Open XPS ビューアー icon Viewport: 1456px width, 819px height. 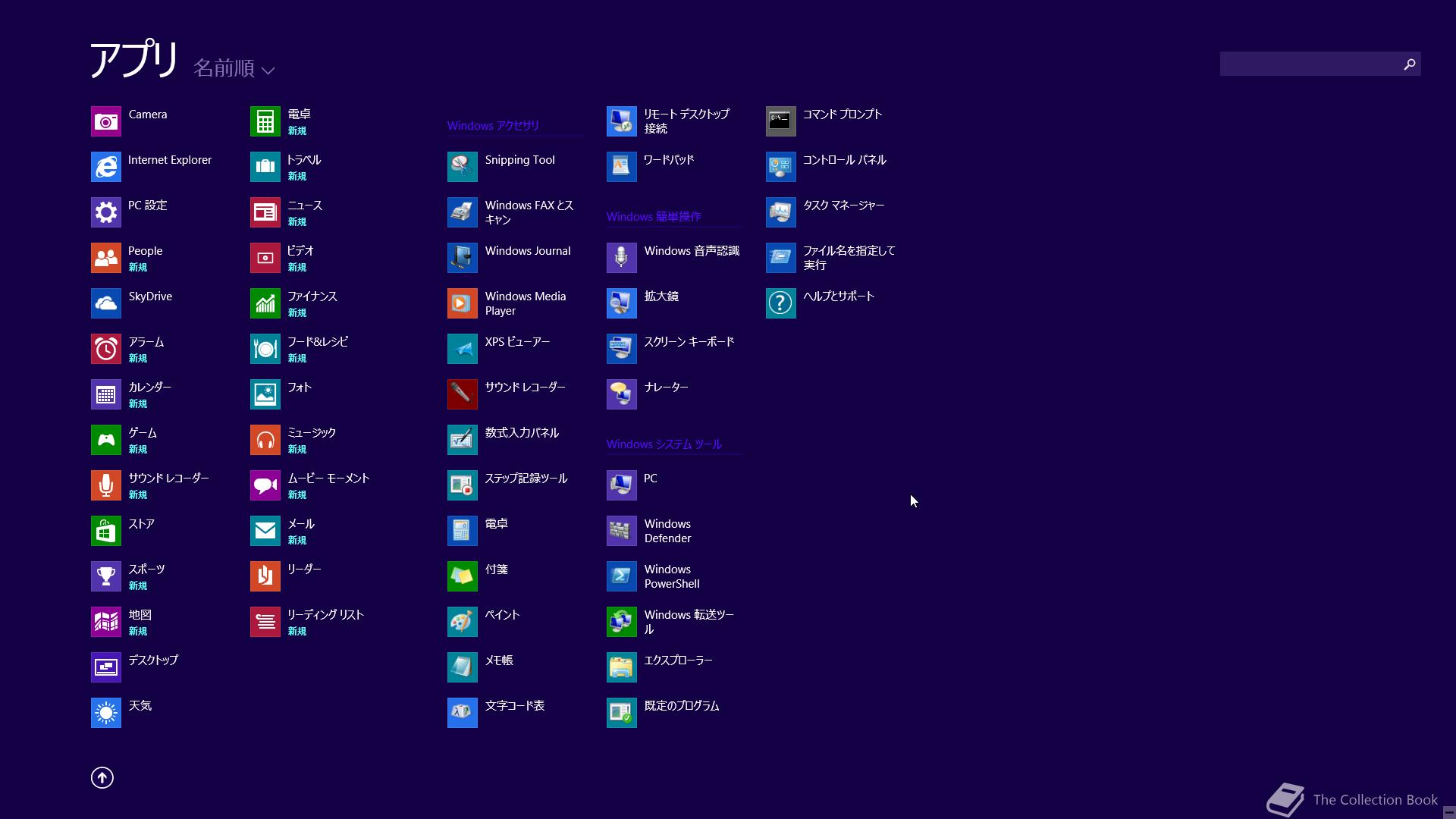point(463,349)
